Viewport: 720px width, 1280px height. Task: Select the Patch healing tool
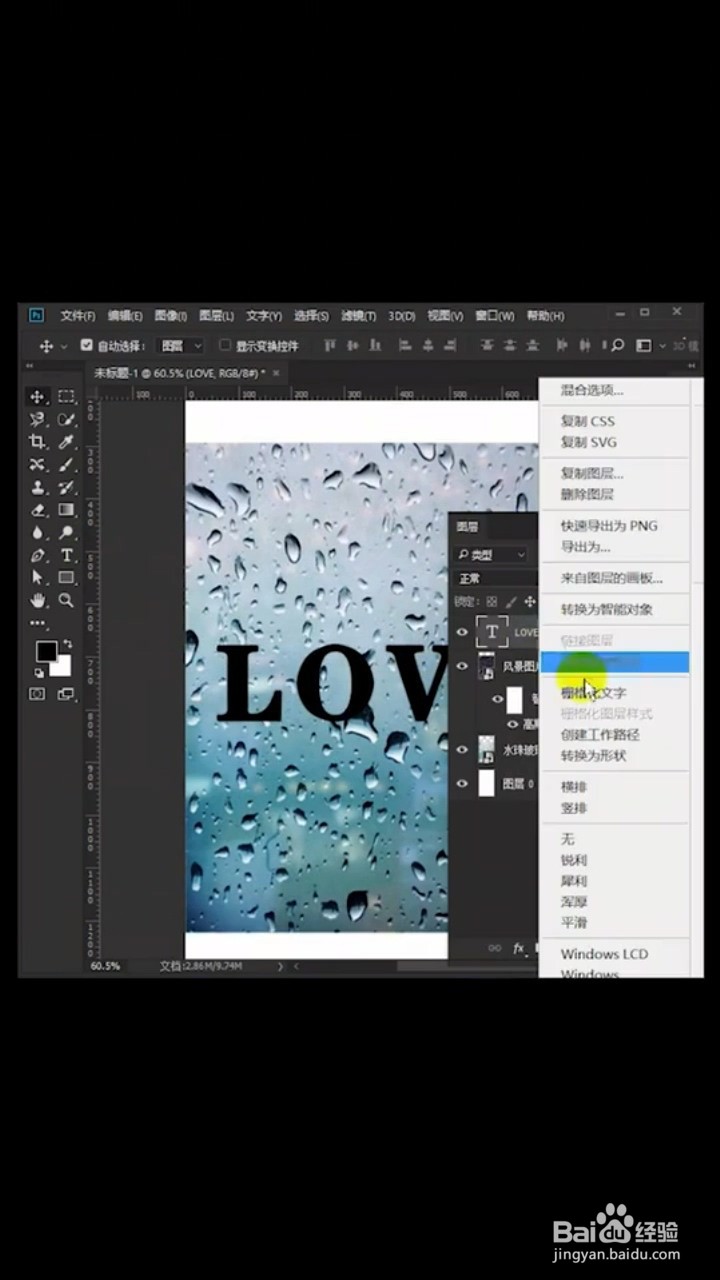pyautogui.click(x=37, y=465)
